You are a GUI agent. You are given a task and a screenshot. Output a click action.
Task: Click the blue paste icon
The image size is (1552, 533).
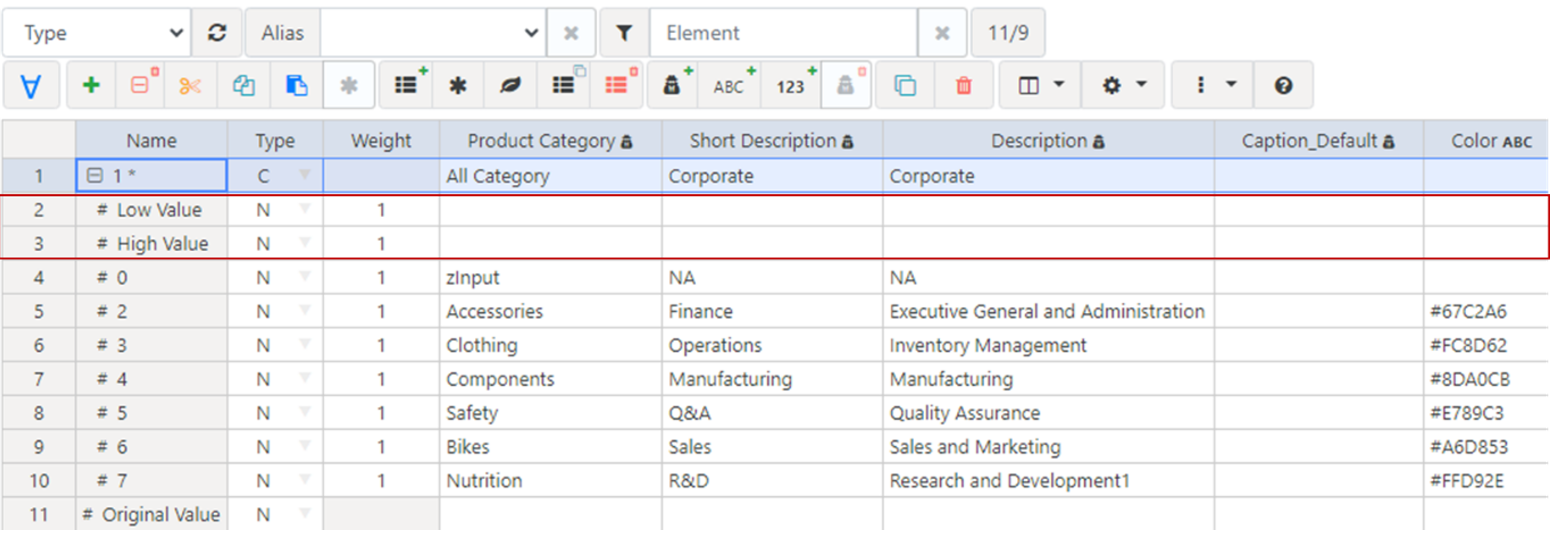coord(296,85)
